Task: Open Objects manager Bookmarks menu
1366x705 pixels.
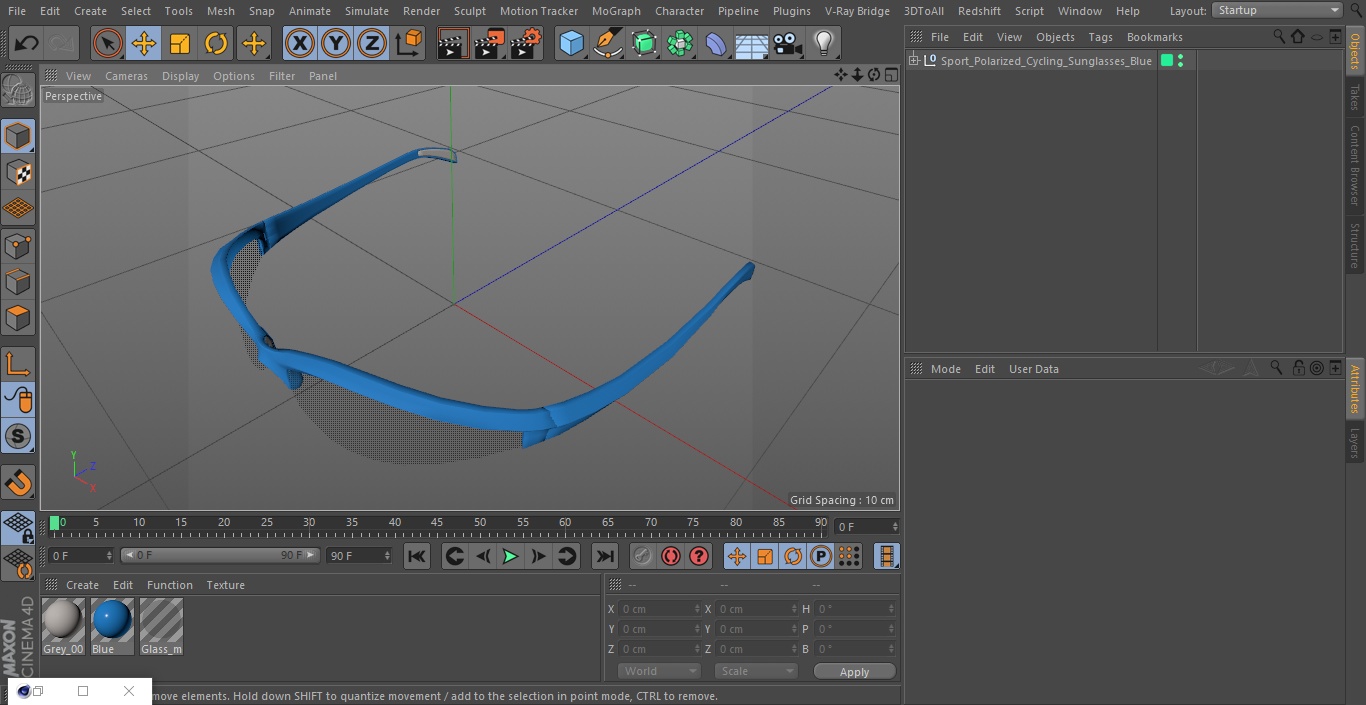Action: (1154, 37)
